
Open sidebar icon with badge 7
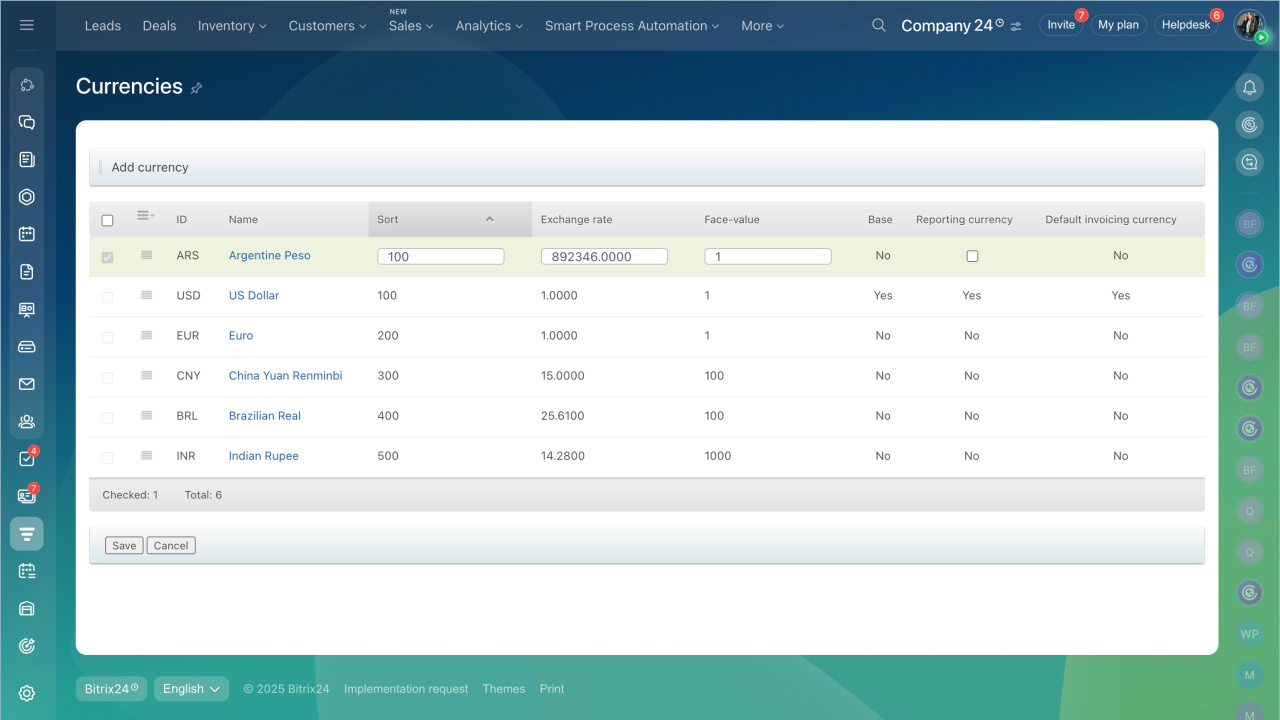[27, 496]
